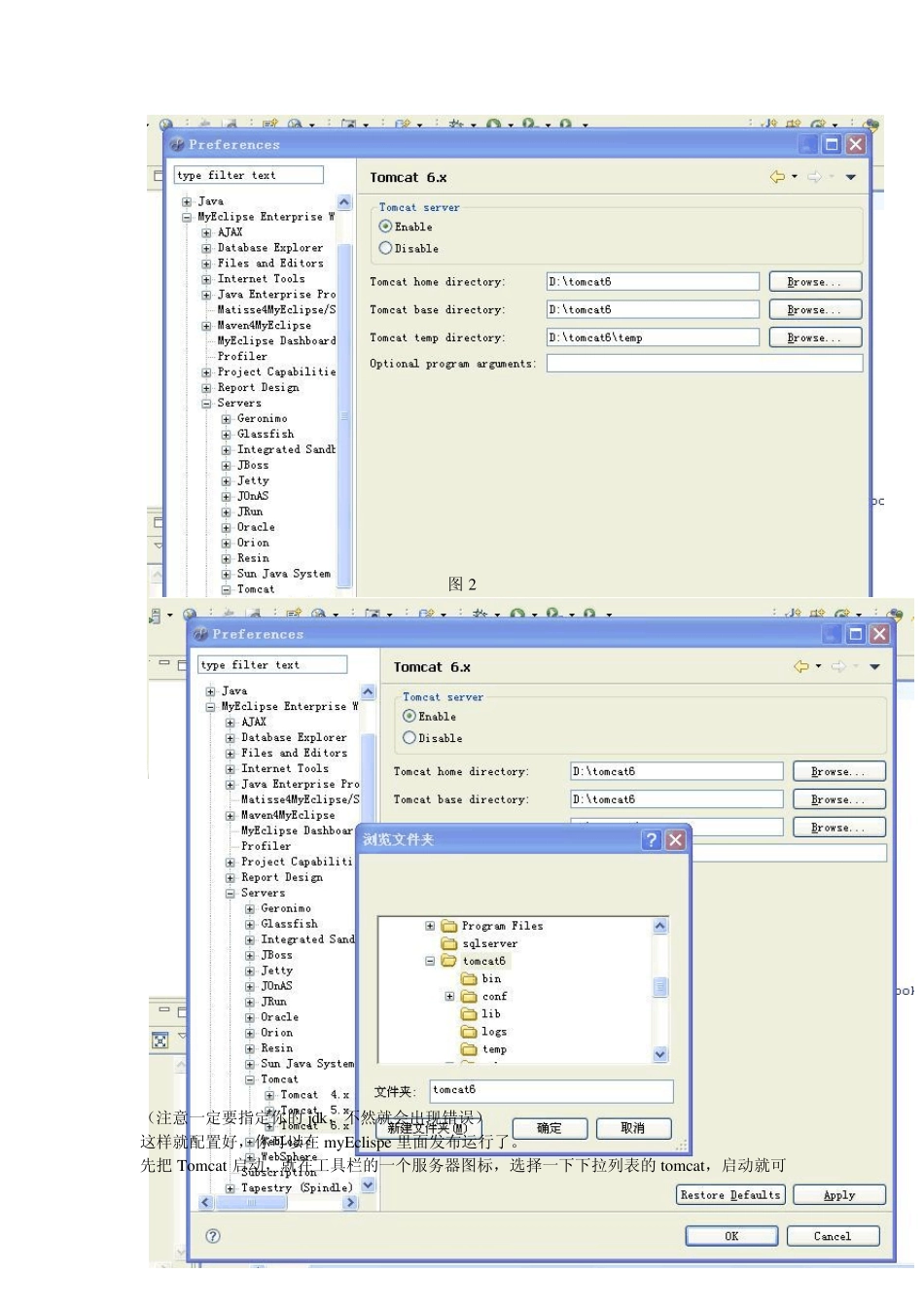
Task: Expand Geronimo node in lower dialog tree
Action: click(250, 908)
